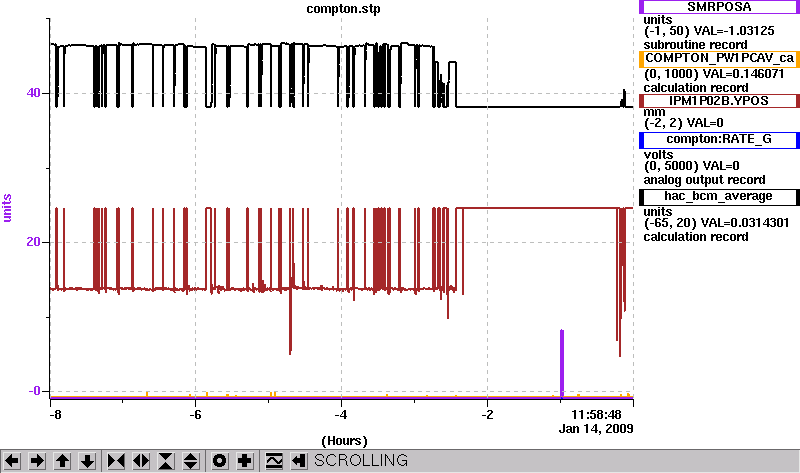Screen dimensions: 800x473
Task: Click the purple spike near -1 hour
Action: (562, 363)
